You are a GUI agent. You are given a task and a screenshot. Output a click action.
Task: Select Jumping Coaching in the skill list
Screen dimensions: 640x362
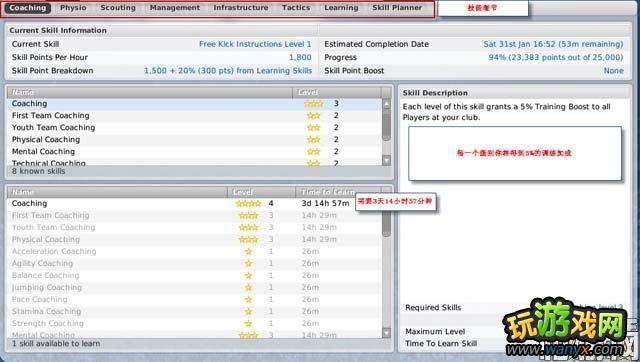tap(195, 287)
